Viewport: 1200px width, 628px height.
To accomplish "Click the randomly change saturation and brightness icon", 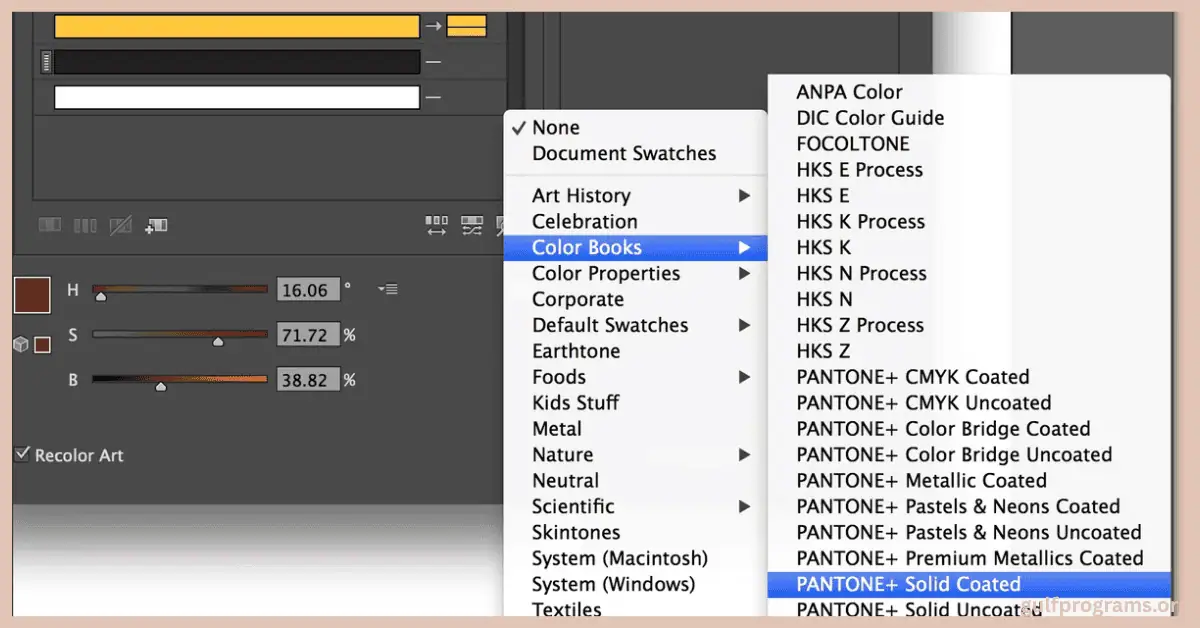I will pos(473,224).
